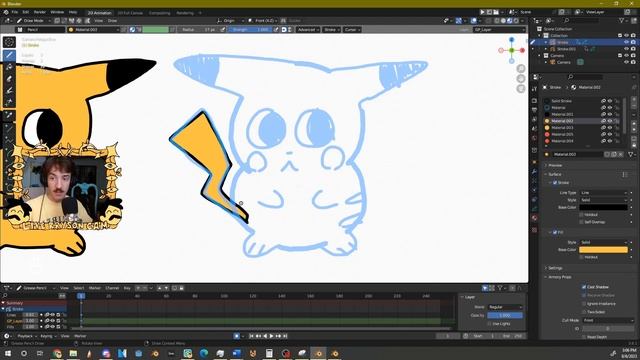Toggle the Fill checkbox in material panel
640x360 pixels.
click(x=555, y=232)
